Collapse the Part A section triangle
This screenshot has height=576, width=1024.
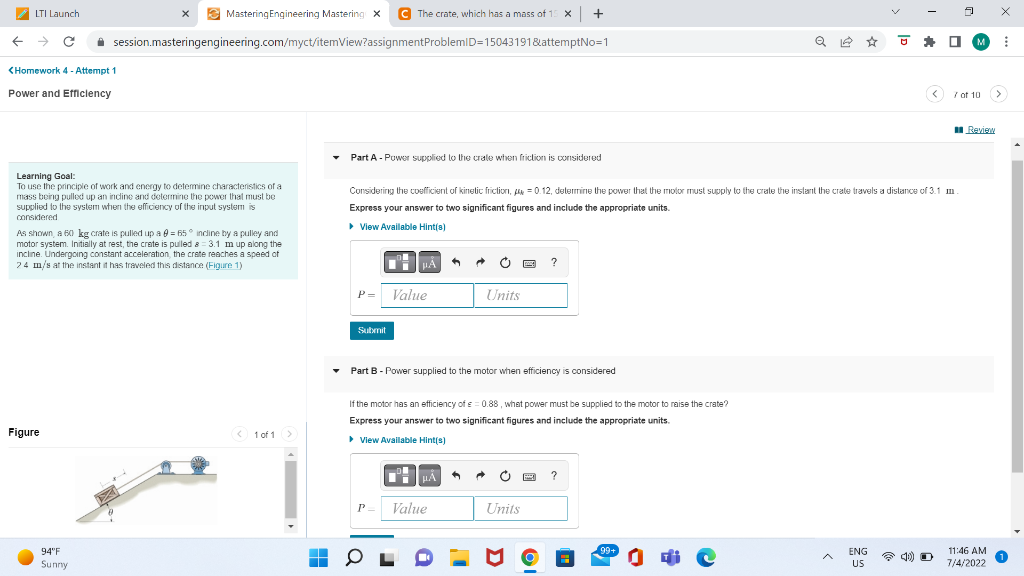coord(335,157)
